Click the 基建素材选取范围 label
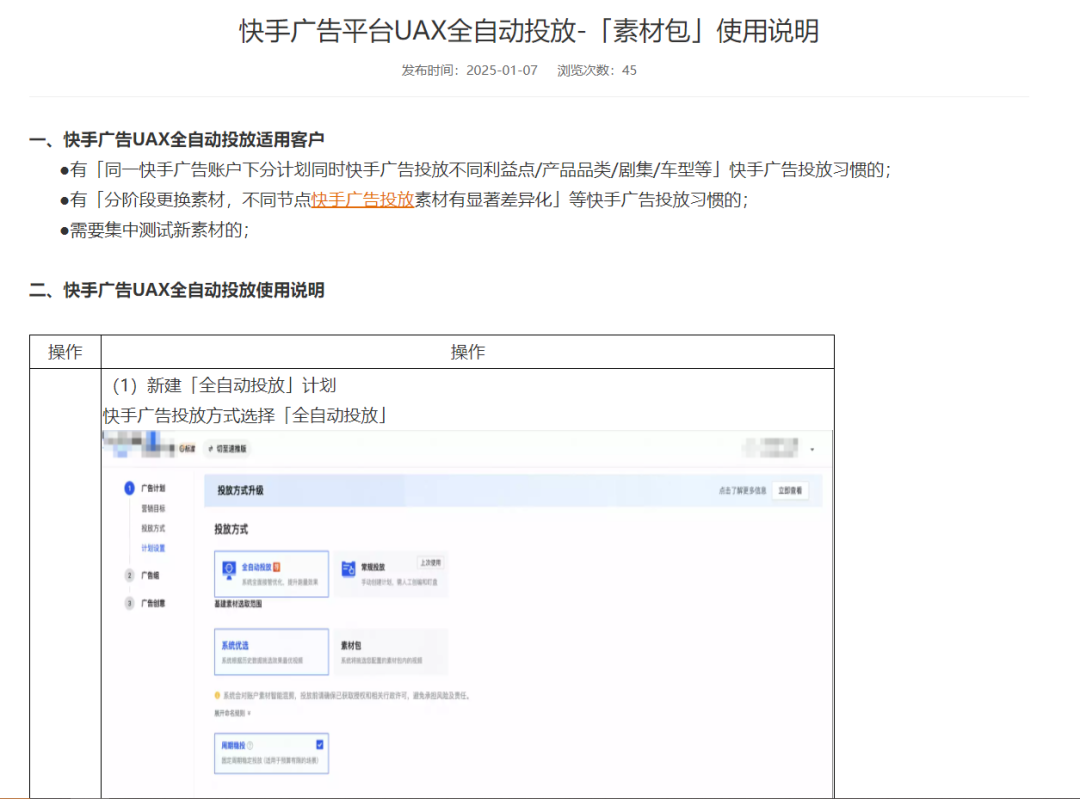1080x799 pixels. [x=238, y=604]
